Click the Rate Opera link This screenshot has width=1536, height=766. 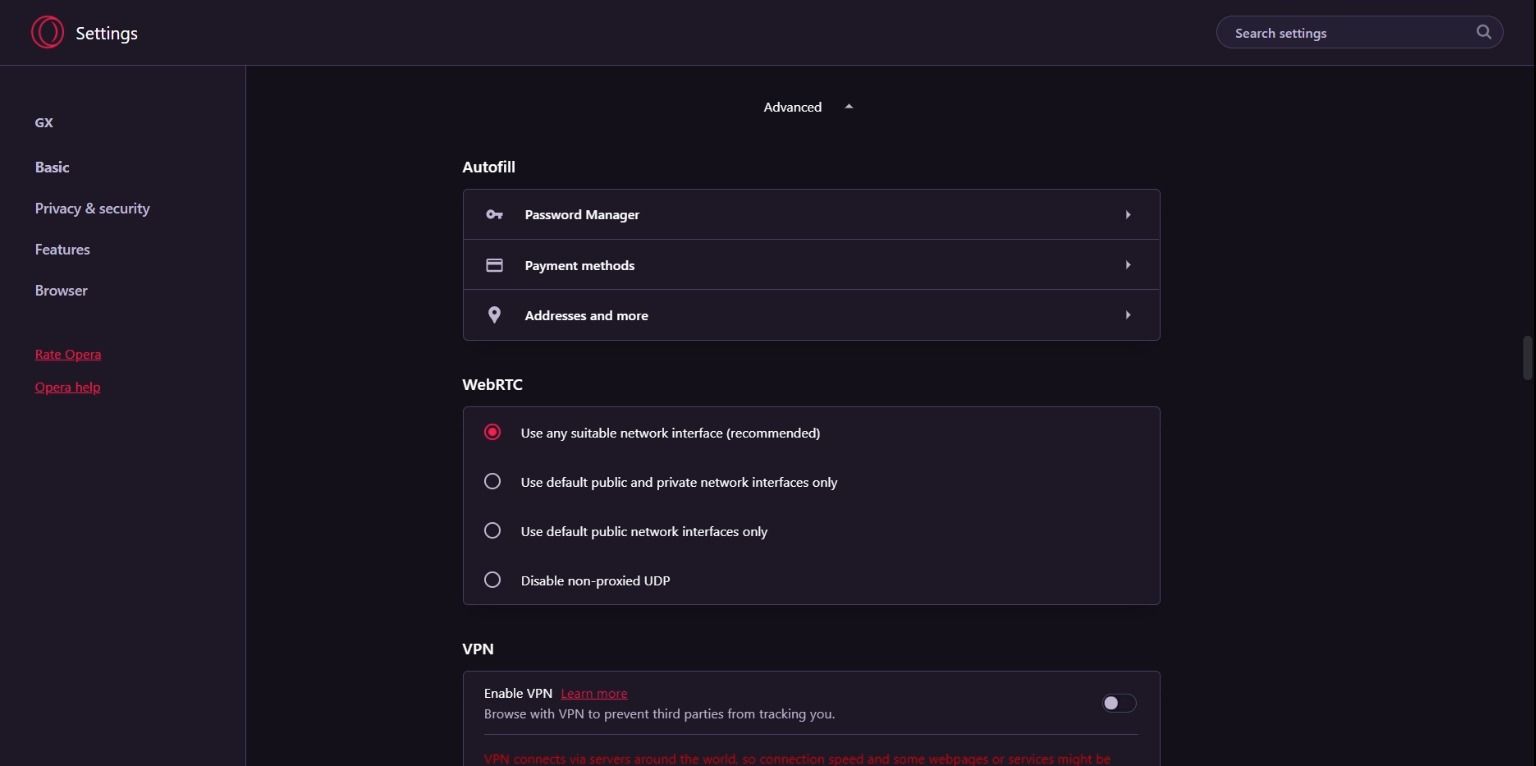click(68, 354)
